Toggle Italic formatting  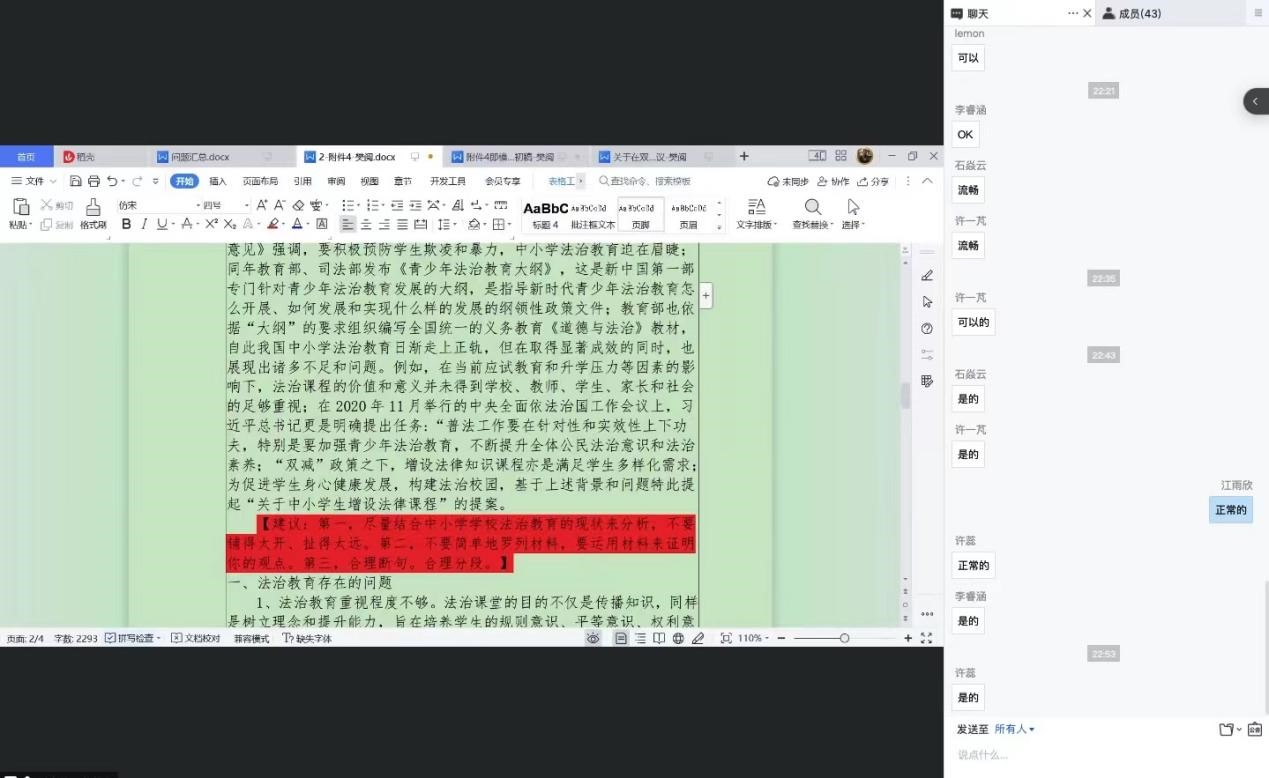pyautogui.click(x=144, y=224)
